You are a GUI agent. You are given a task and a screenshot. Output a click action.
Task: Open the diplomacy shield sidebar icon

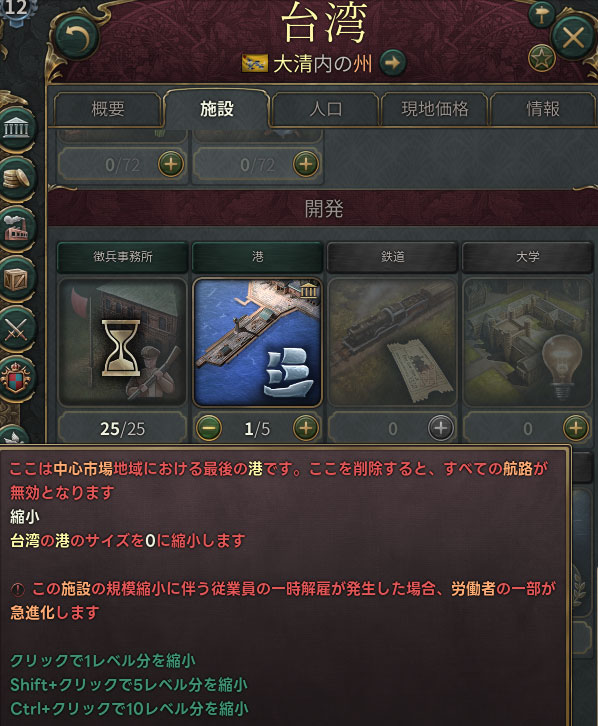tap(17, 380)
